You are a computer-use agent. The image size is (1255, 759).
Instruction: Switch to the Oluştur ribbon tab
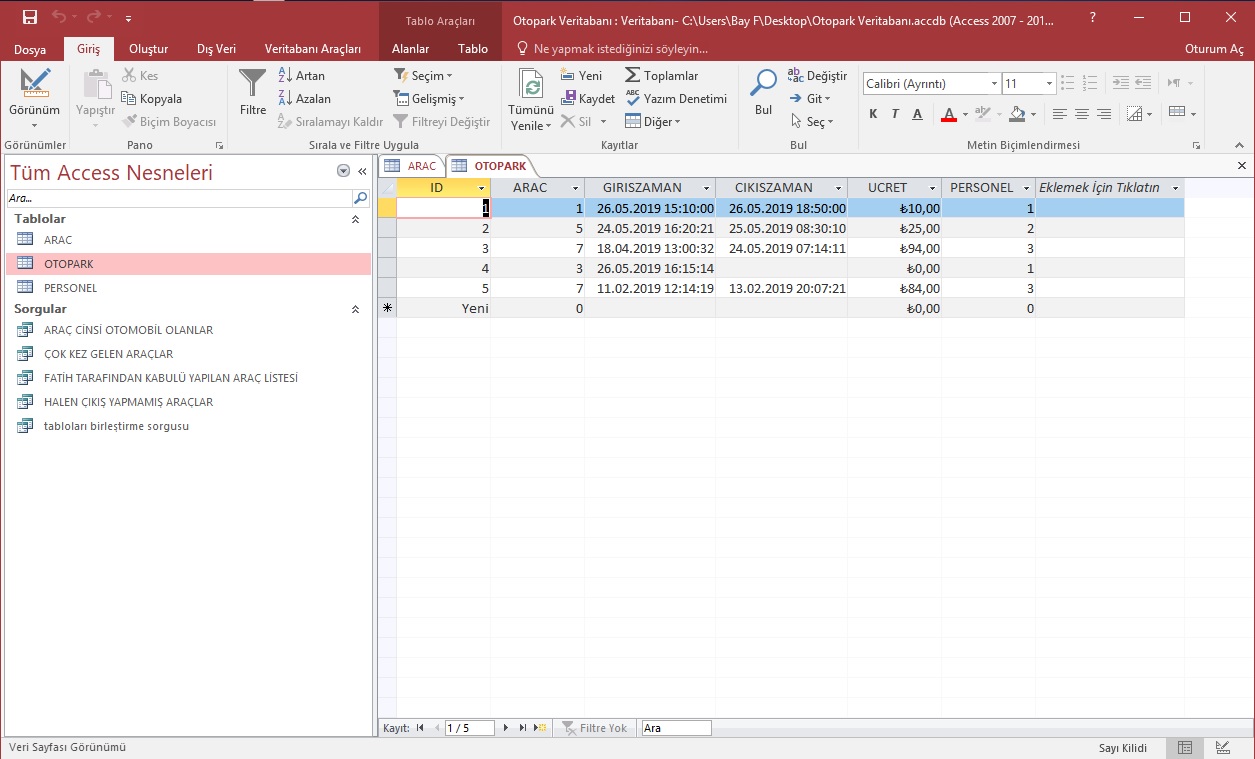(x=148, y=48)
